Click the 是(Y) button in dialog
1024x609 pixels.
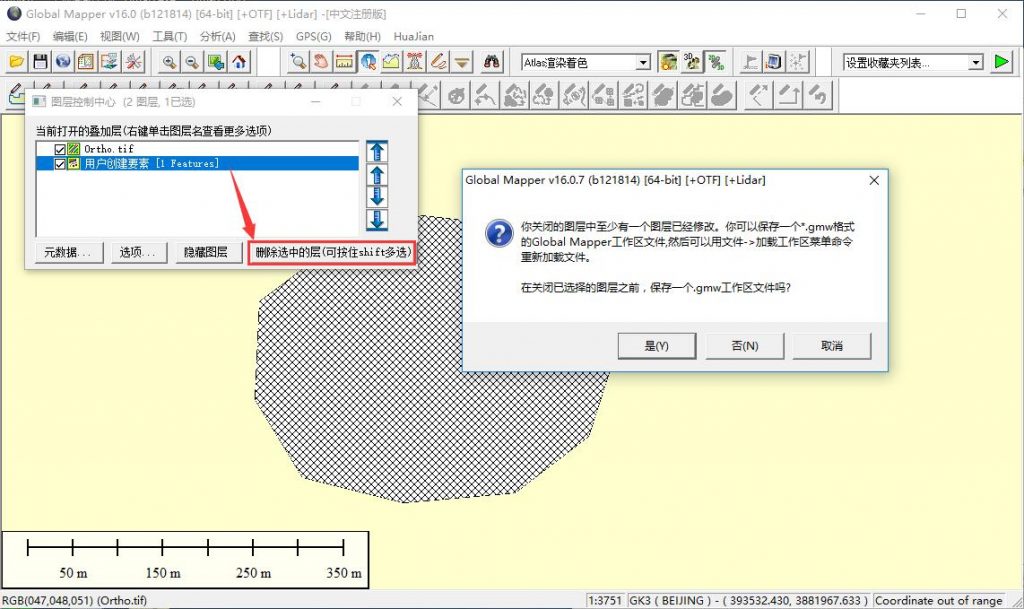(656, 346)
